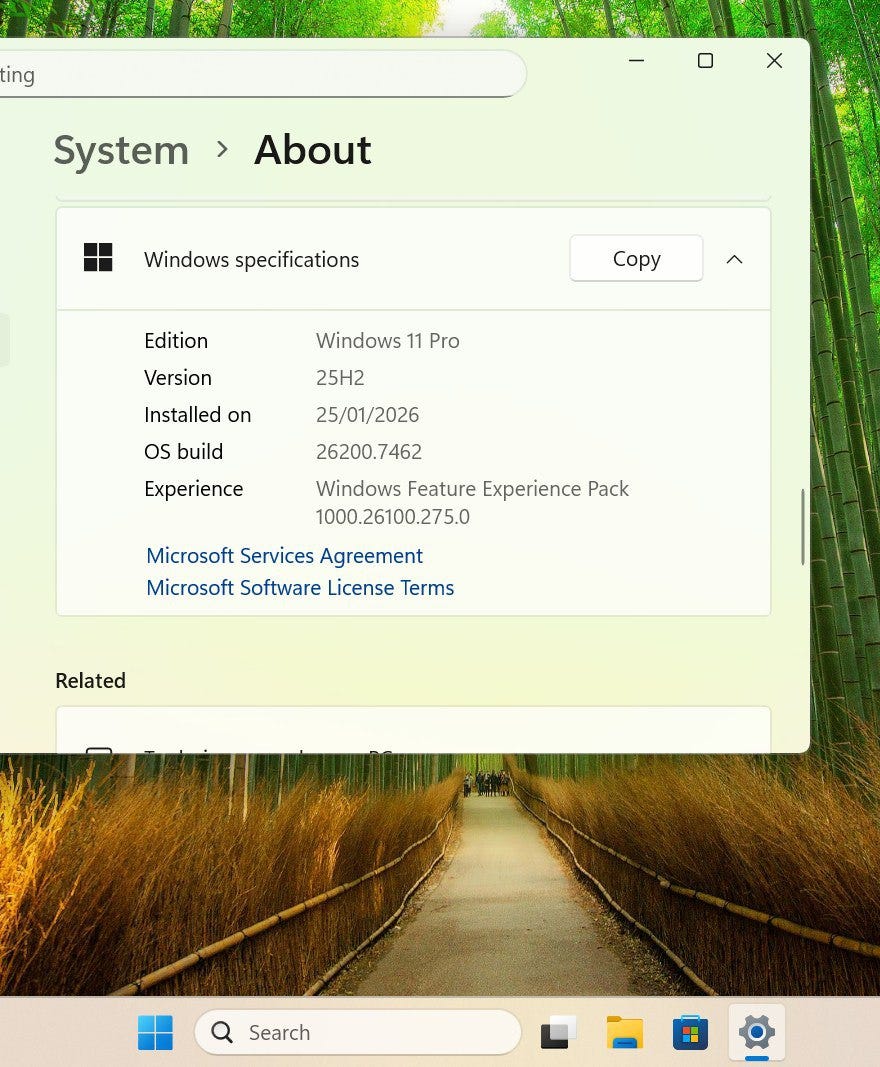
Task: Select the OS build 26200.7462 value
Action: coord(369,452)
